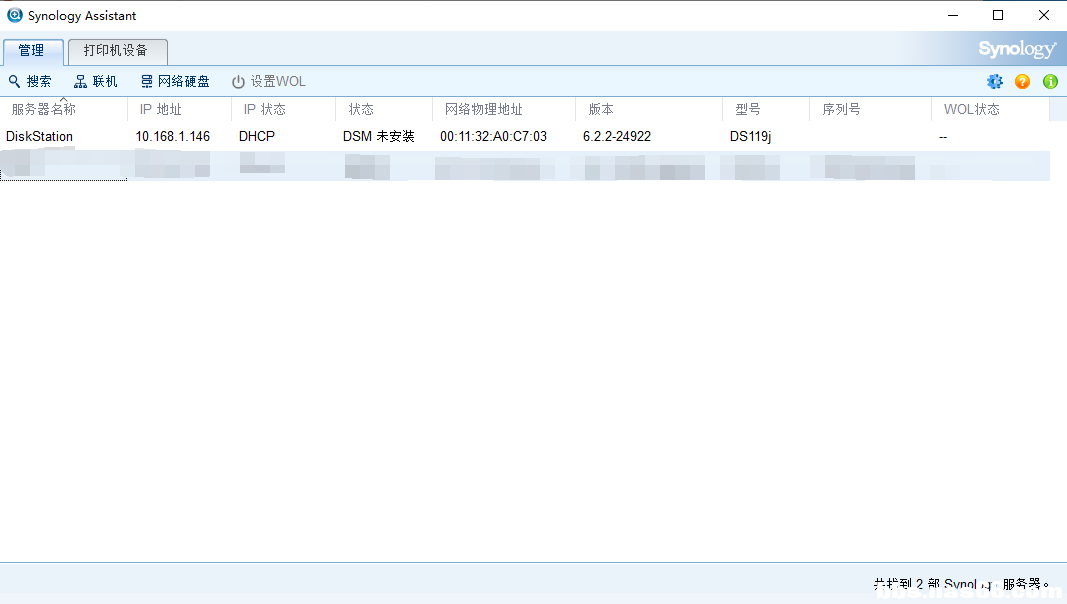1067x604 pixels.
Task: Click the Synology logo in the banner
Action: point(1016,50)
